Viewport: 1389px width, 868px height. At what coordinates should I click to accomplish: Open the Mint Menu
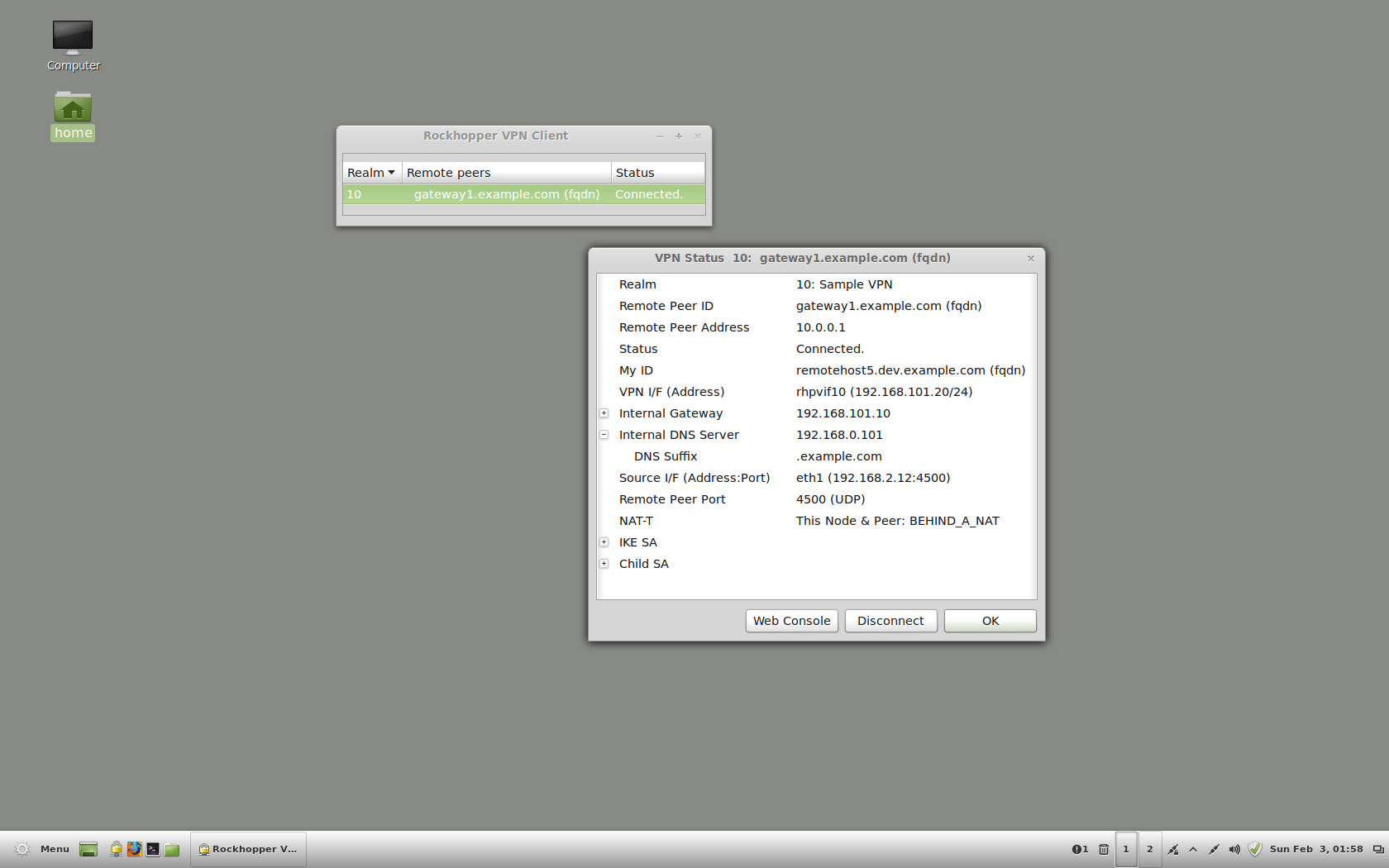(x=45, y=849)
